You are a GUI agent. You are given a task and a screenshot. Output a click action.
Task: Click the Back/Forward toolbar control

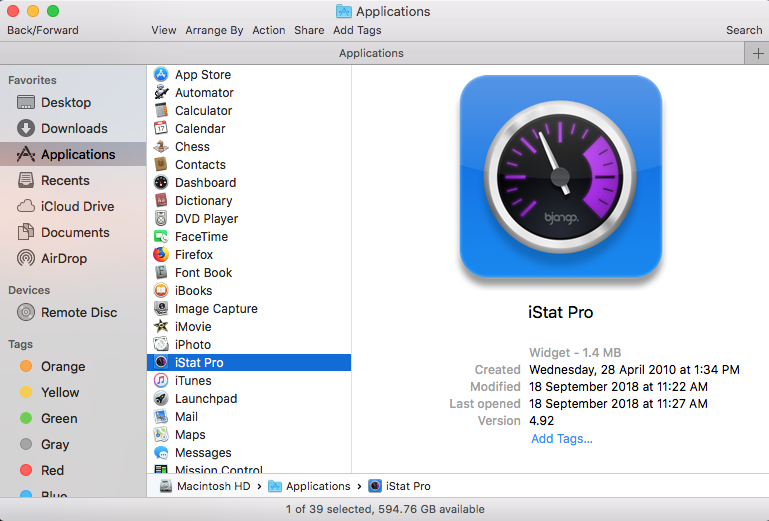tap(43, 30)
